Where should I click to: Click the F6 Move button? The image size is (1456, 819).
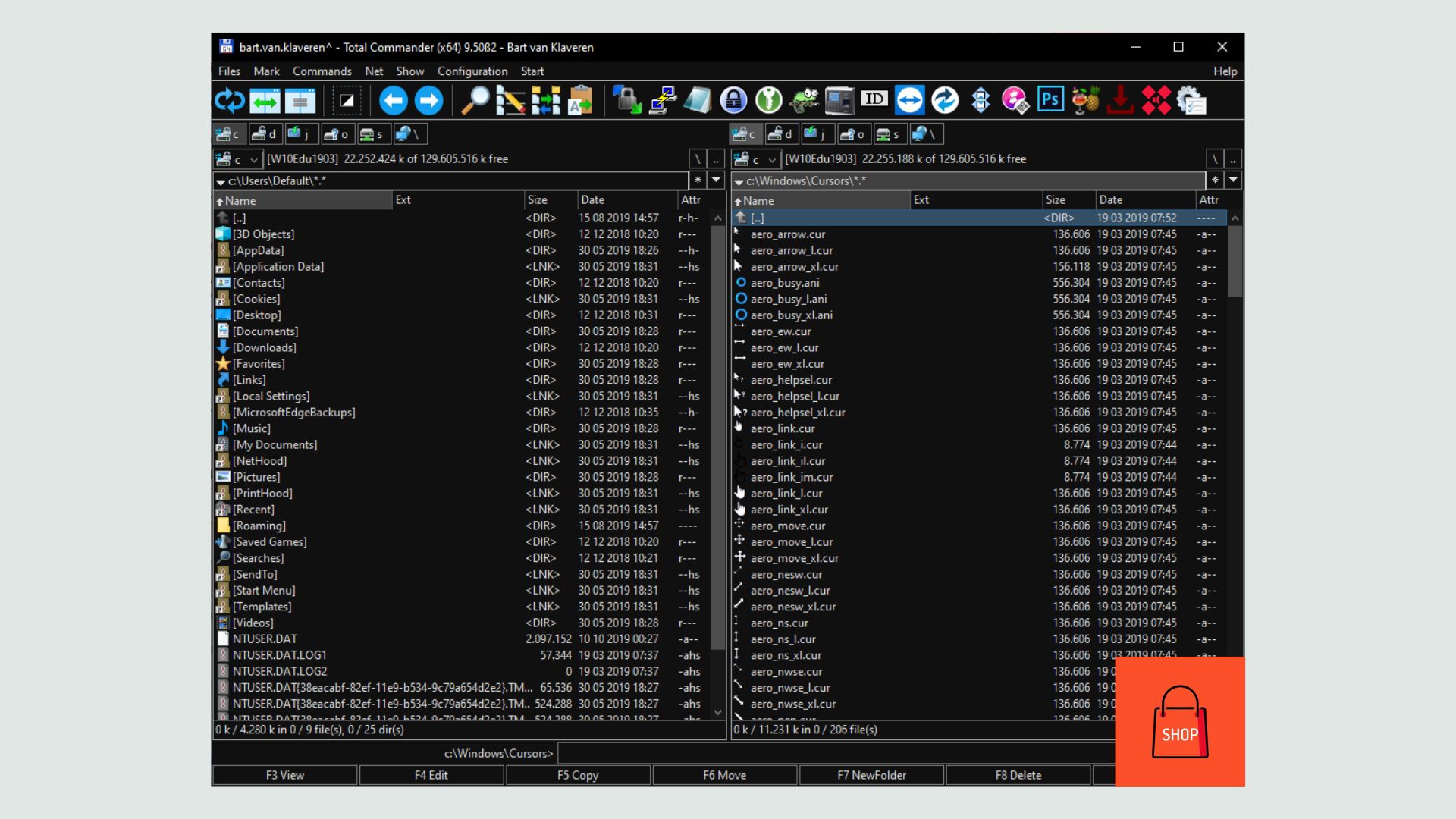tap(724, 775)
